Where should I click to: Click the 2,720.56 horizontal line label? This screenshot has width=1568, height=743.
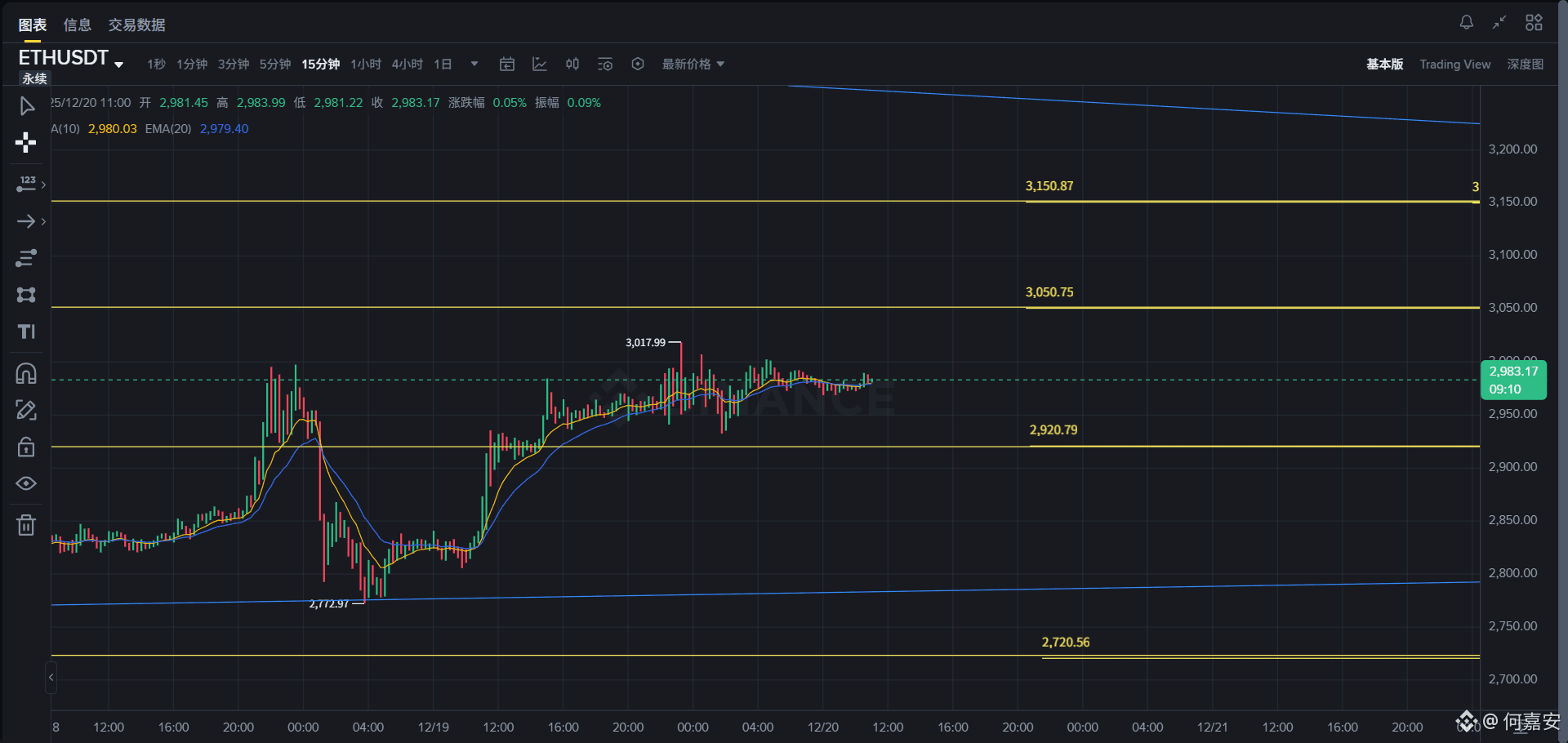point(1066,643)
